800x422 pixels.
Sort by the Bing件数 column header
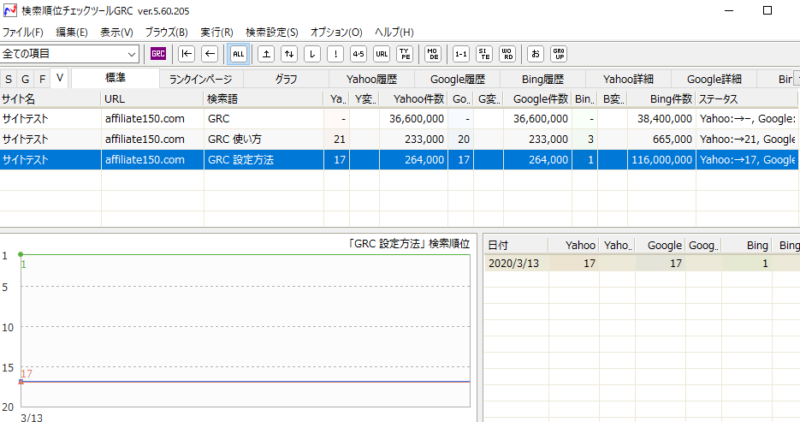point(661,99)
